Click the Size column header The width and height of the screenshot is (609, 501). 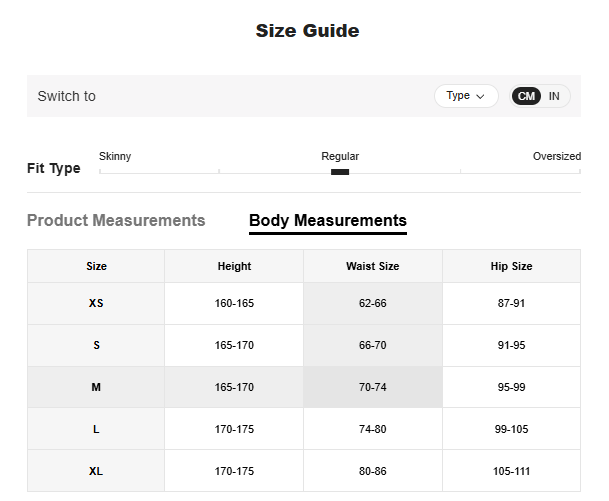point(96,266)
